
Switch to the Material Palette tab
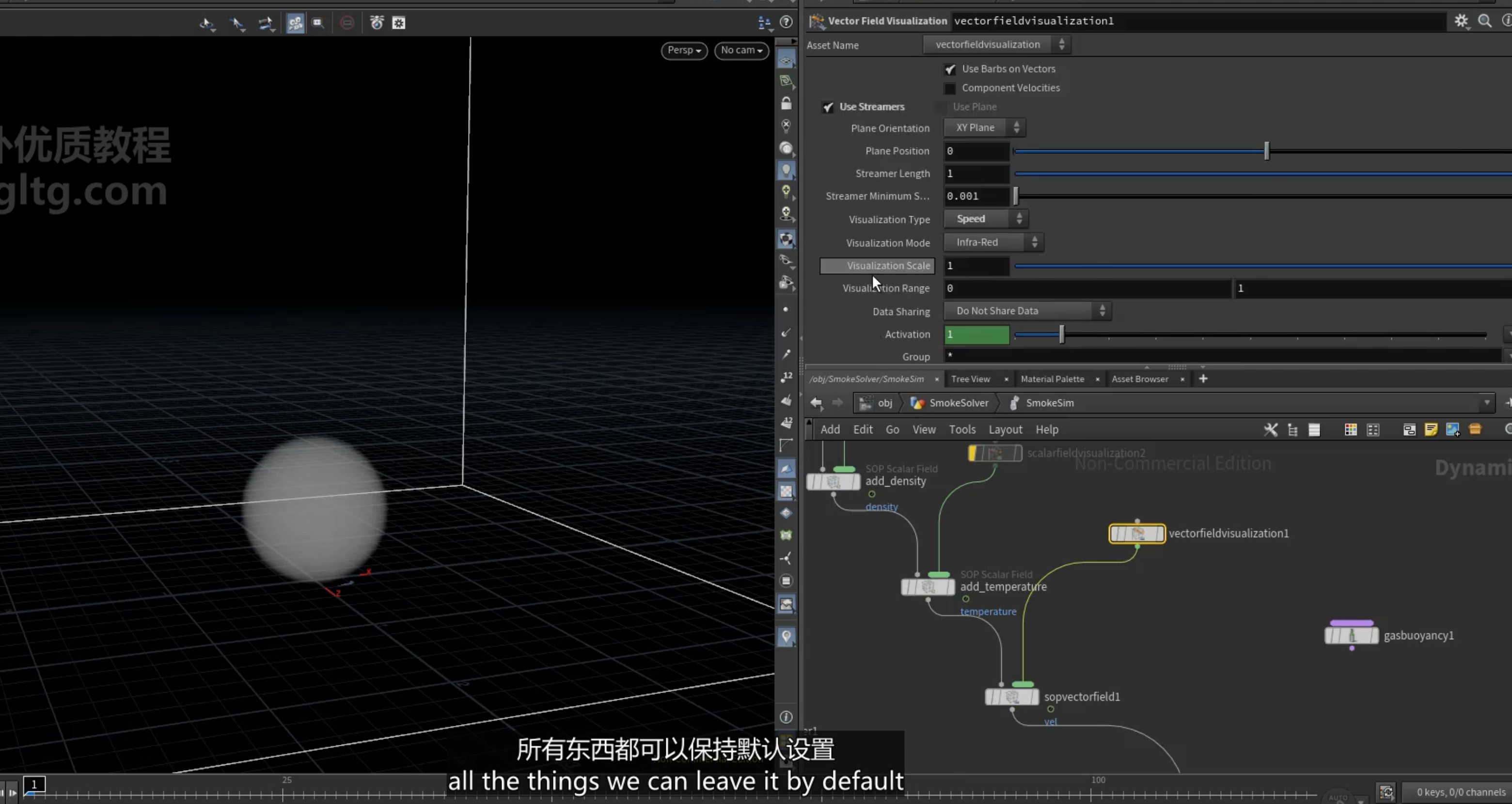coord(1053,379)
